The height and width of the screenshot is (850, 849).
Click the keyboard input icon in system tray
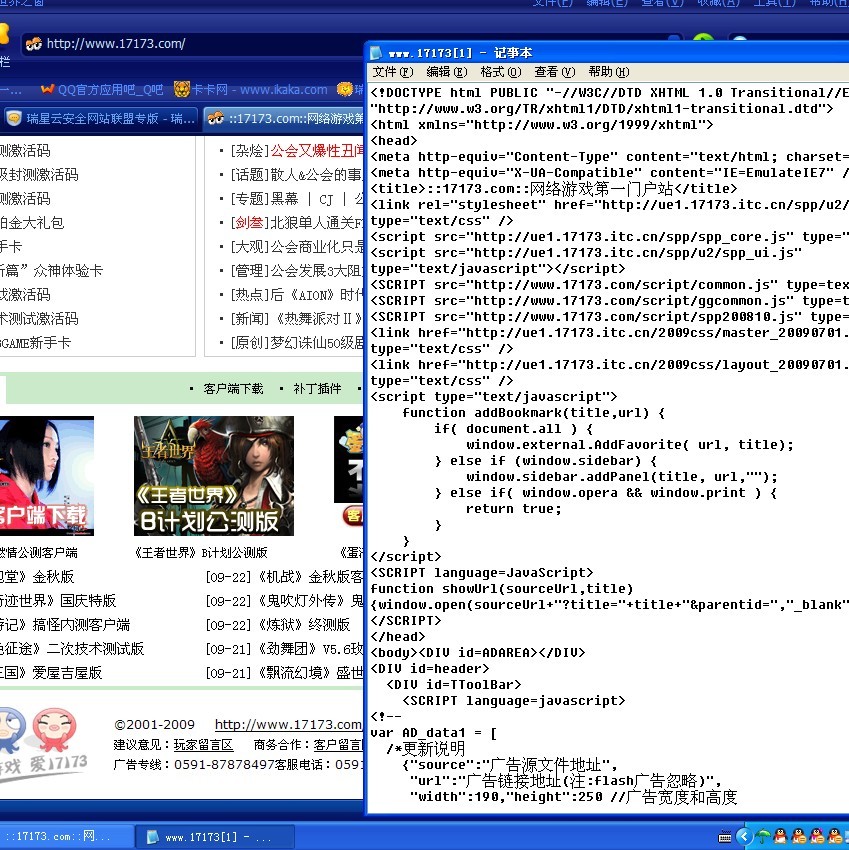(x=725, y=836)
